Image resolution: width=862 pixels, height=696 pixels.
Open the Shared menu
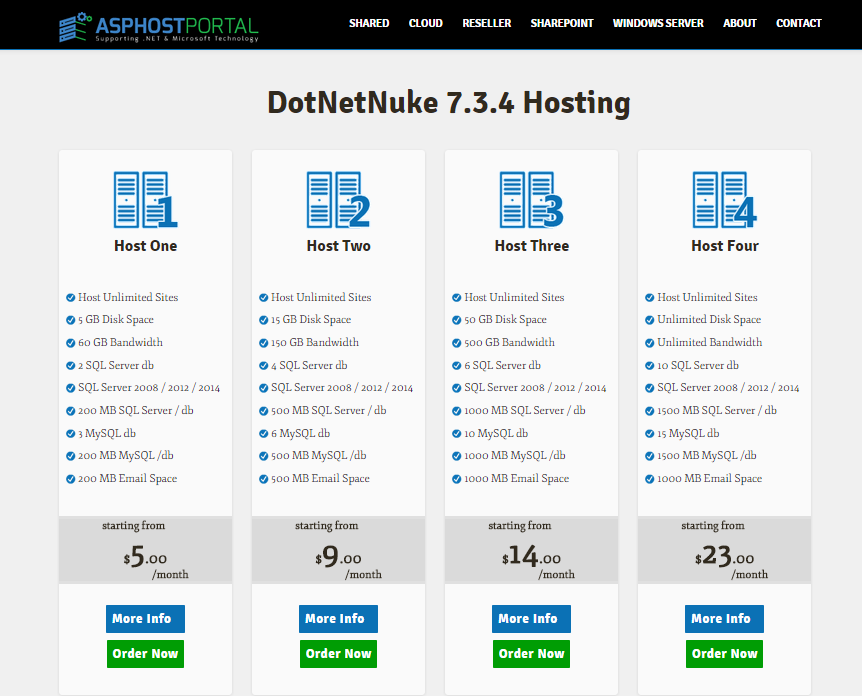point(369,23)
